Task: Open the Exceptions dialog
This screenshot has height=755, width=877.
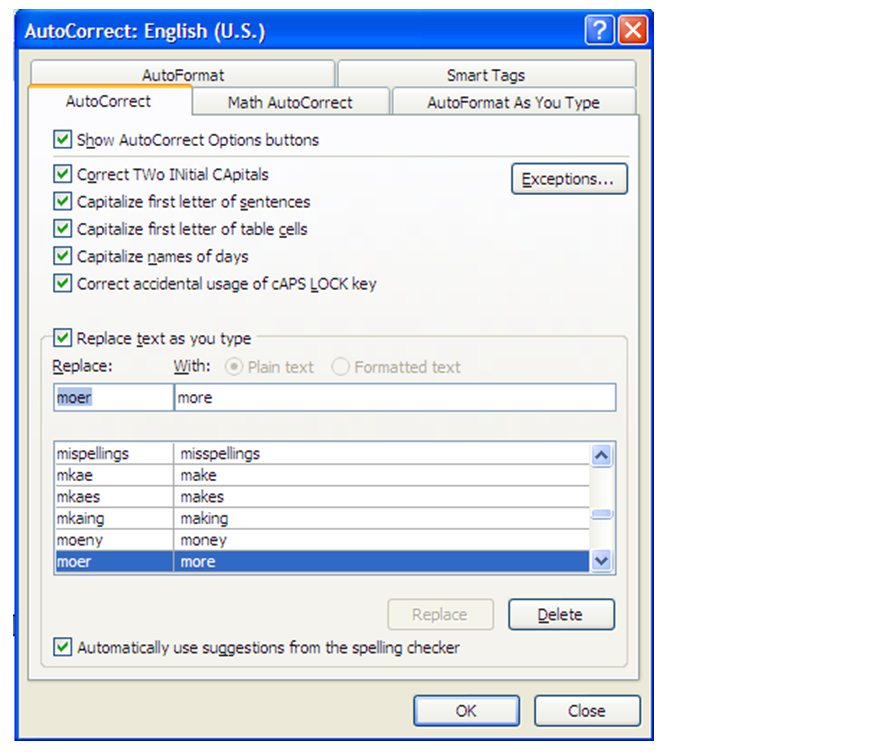Action: pos(569,179)
